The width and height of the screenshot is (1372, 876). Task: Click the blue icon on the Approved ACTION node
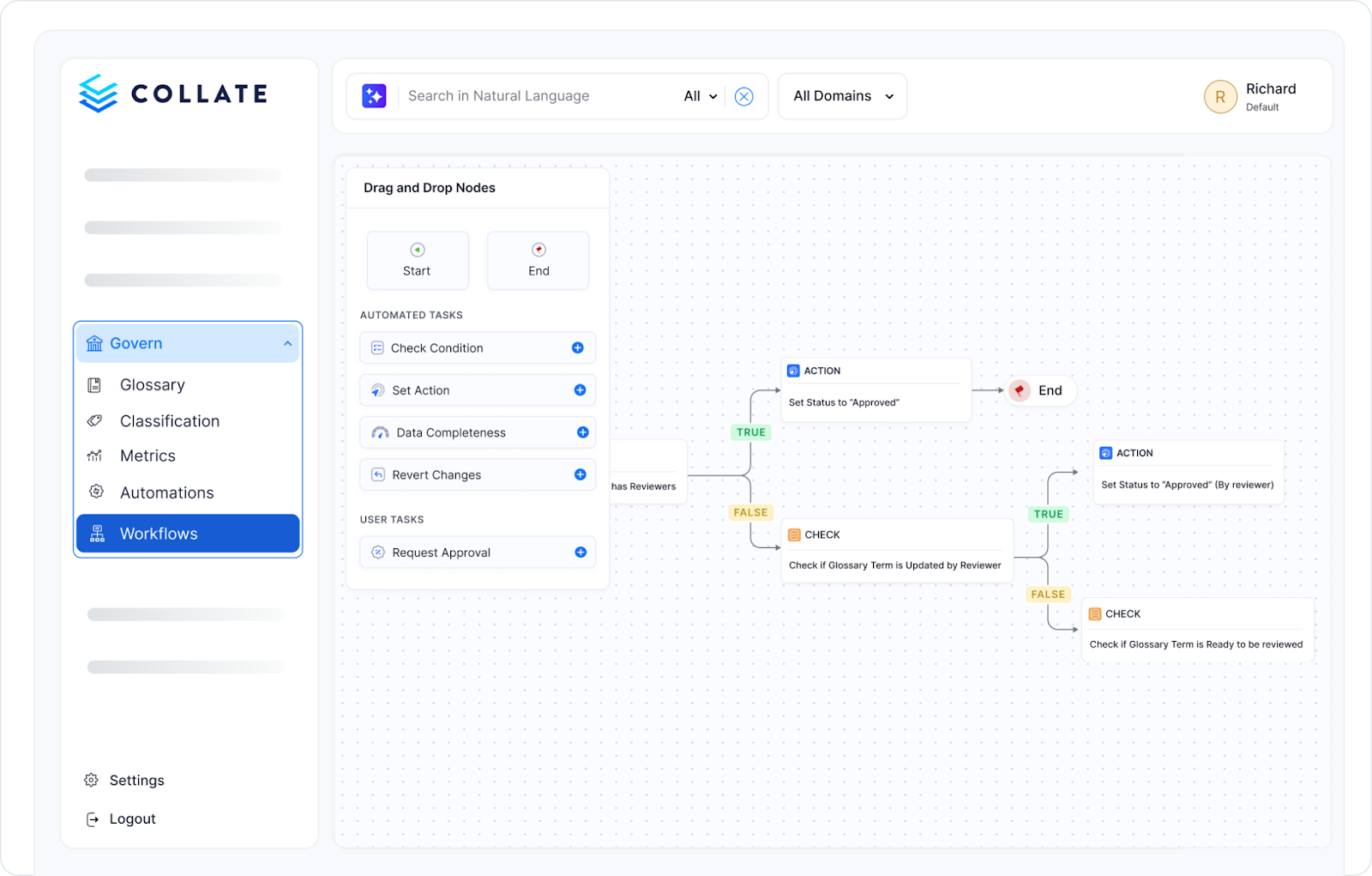pyautogui.click(x=793, y=371)
